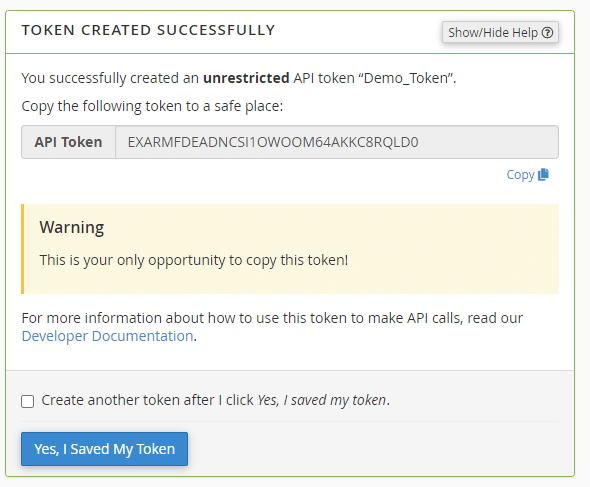This screenshot has height=487, width=590.
Task: Click the 'For more information' paragraph
Action: [x=272, y=327]
